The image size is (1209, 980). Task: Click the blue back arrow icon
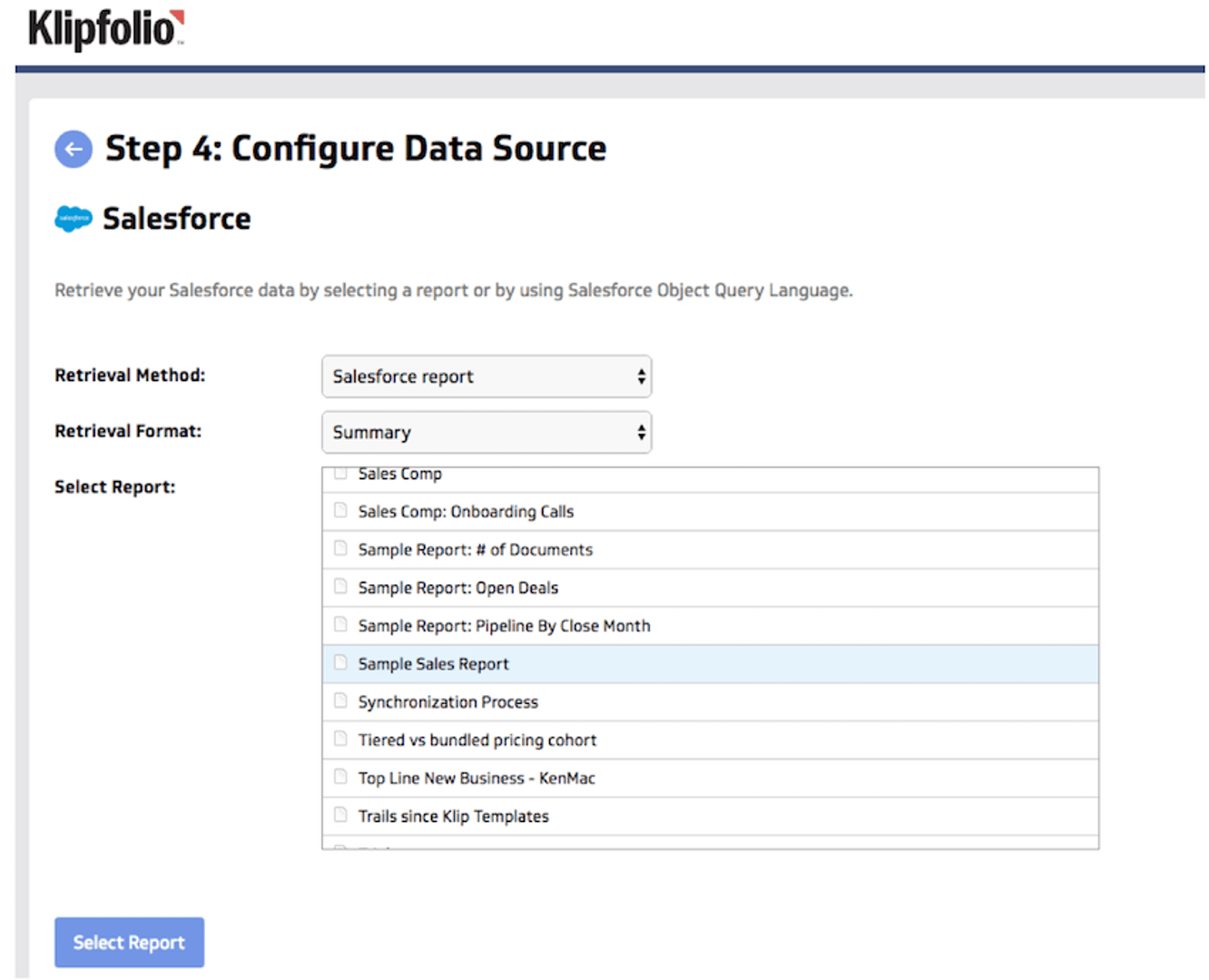(x=74, y=148)
